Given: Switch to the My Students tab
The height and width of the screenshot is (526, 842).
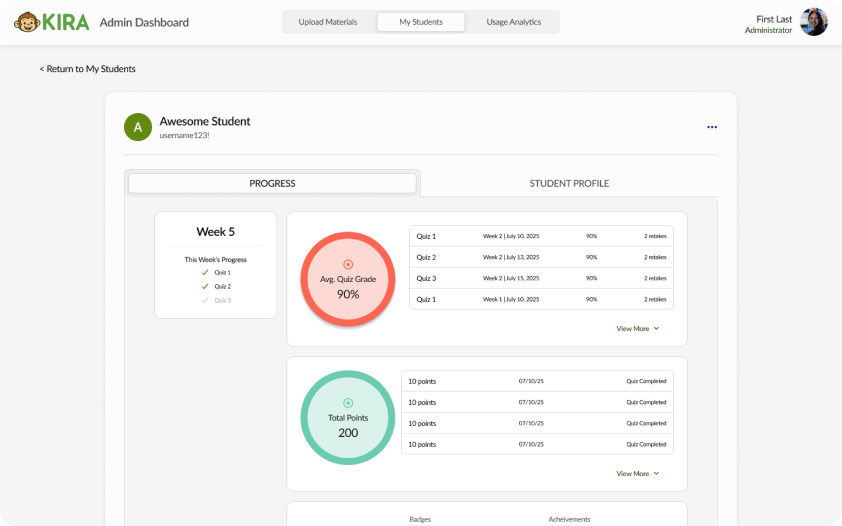Looking at the screenshot, I should (x=421, y=22).
